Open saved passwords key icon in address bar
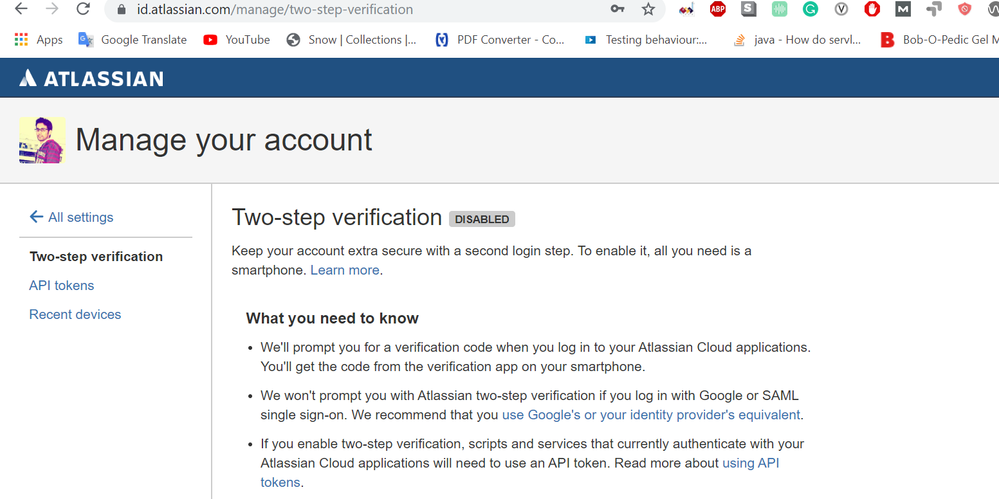The height and width of the screenshot is (499, 999). click(617, 9)
